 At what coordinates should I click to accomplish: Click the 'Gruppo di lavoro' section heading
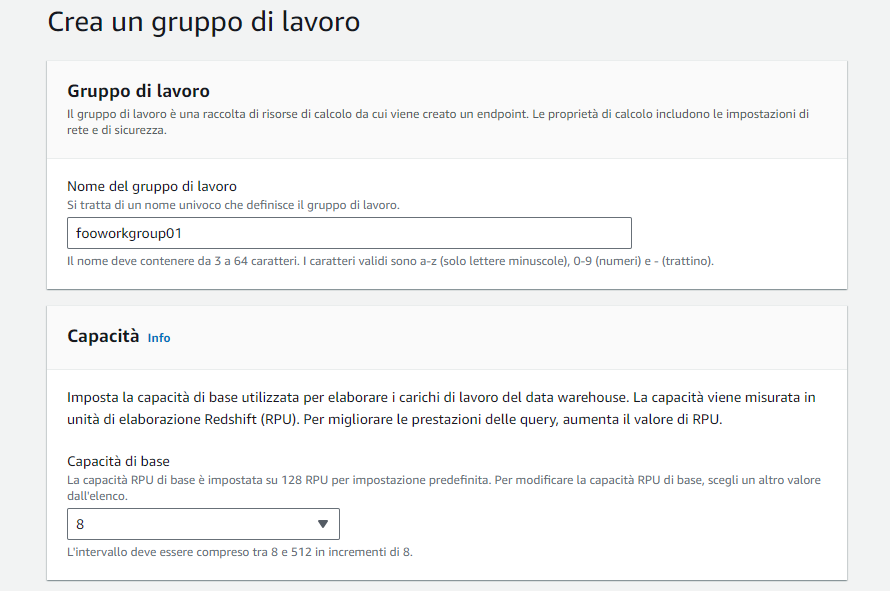click(138, 91)
